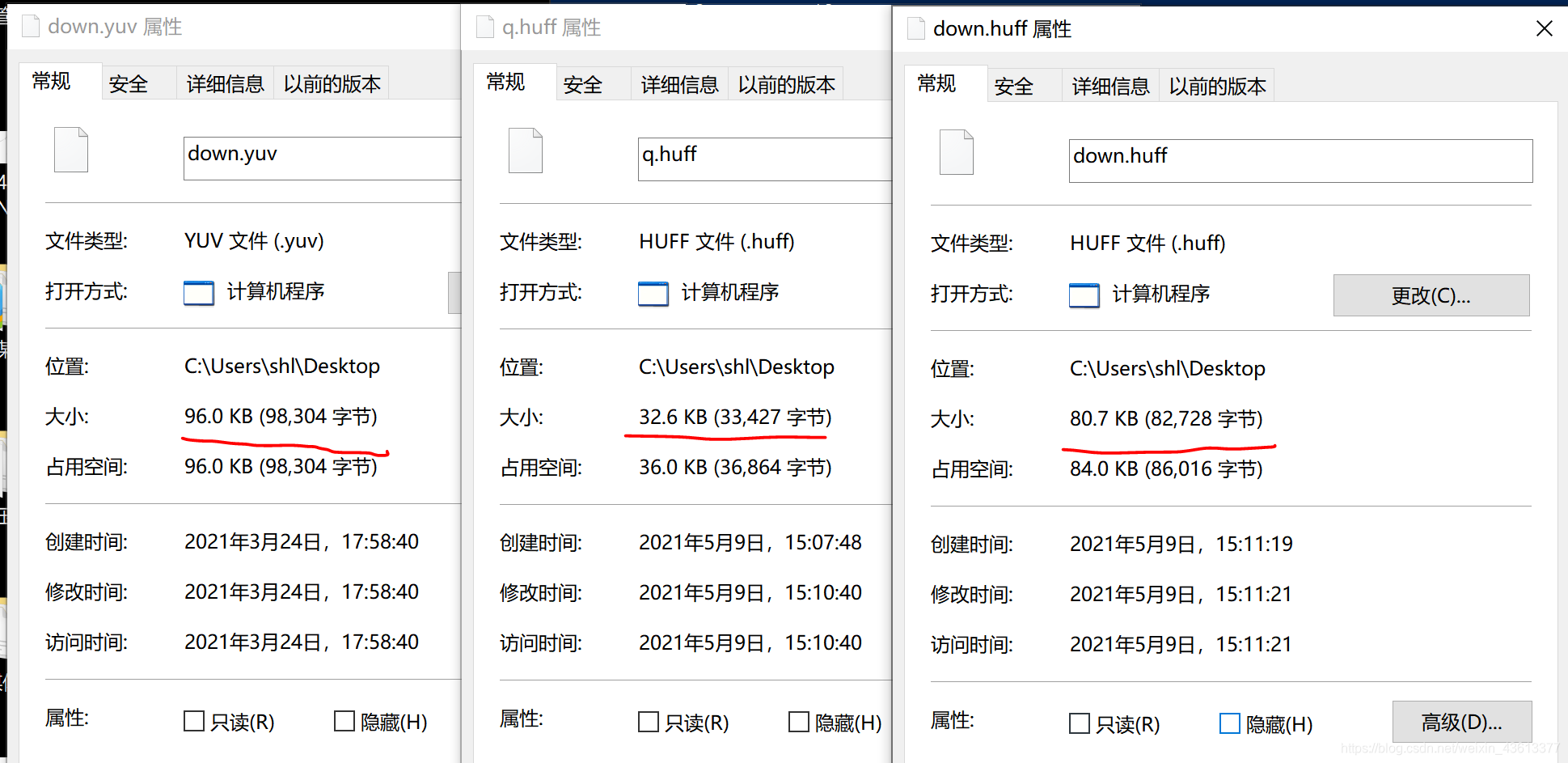Click the large file icon in down.yuv properties
The height and width of the screenshot is (763, 1568).
pyautogui.click(x=71, y=150)
